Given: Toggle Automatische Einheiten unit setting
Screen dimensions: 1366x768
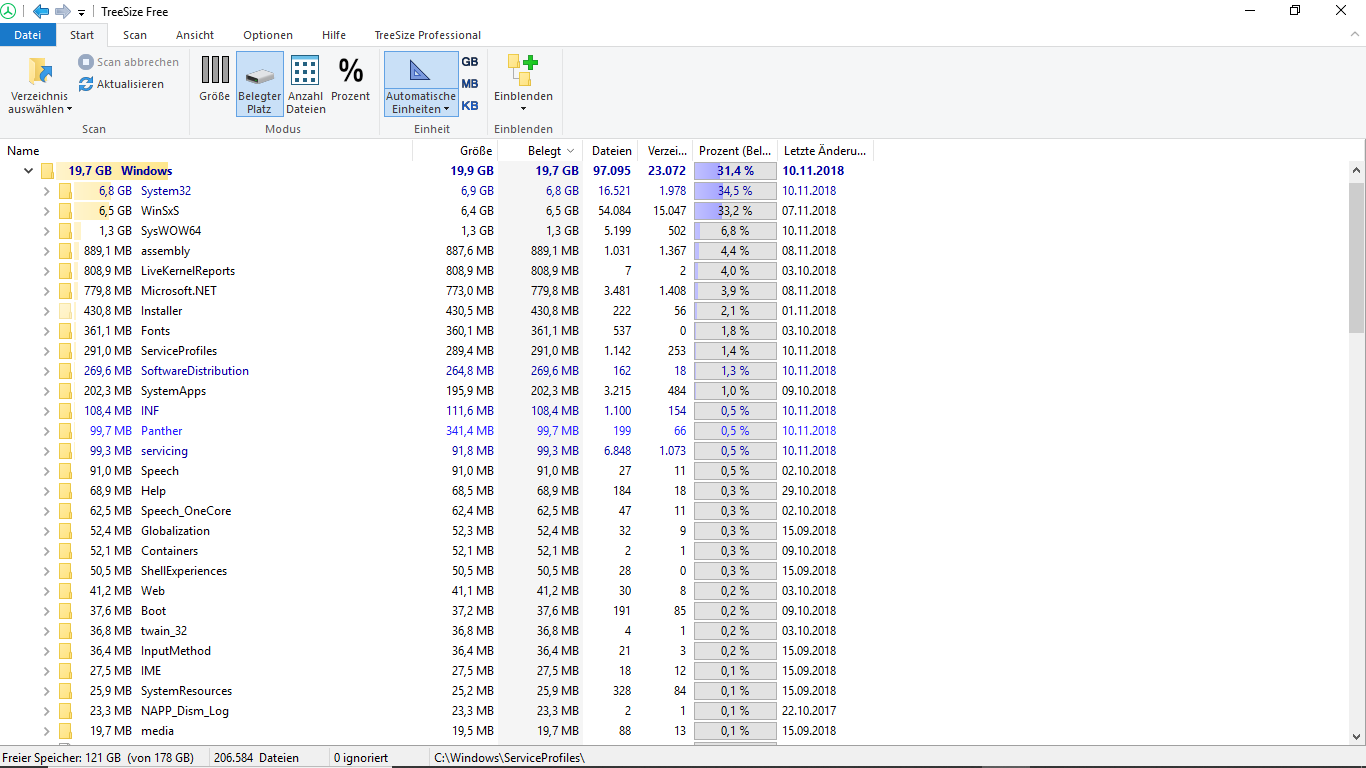Looking at the screenshot, I should (x=421, y=84).
